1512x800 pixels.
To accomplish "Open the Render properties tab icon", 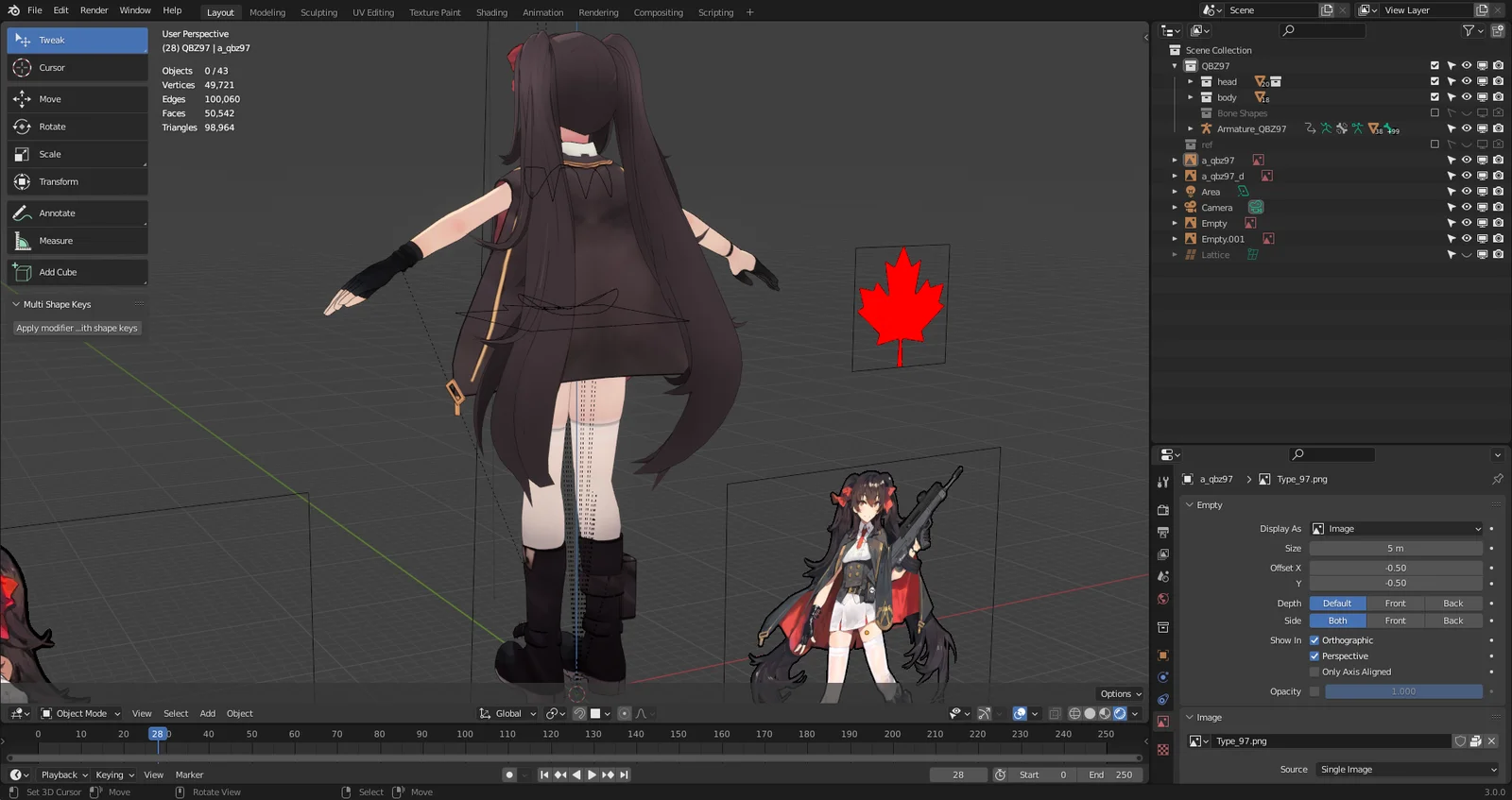I will pyautogui.click(x=1163, y=510).
